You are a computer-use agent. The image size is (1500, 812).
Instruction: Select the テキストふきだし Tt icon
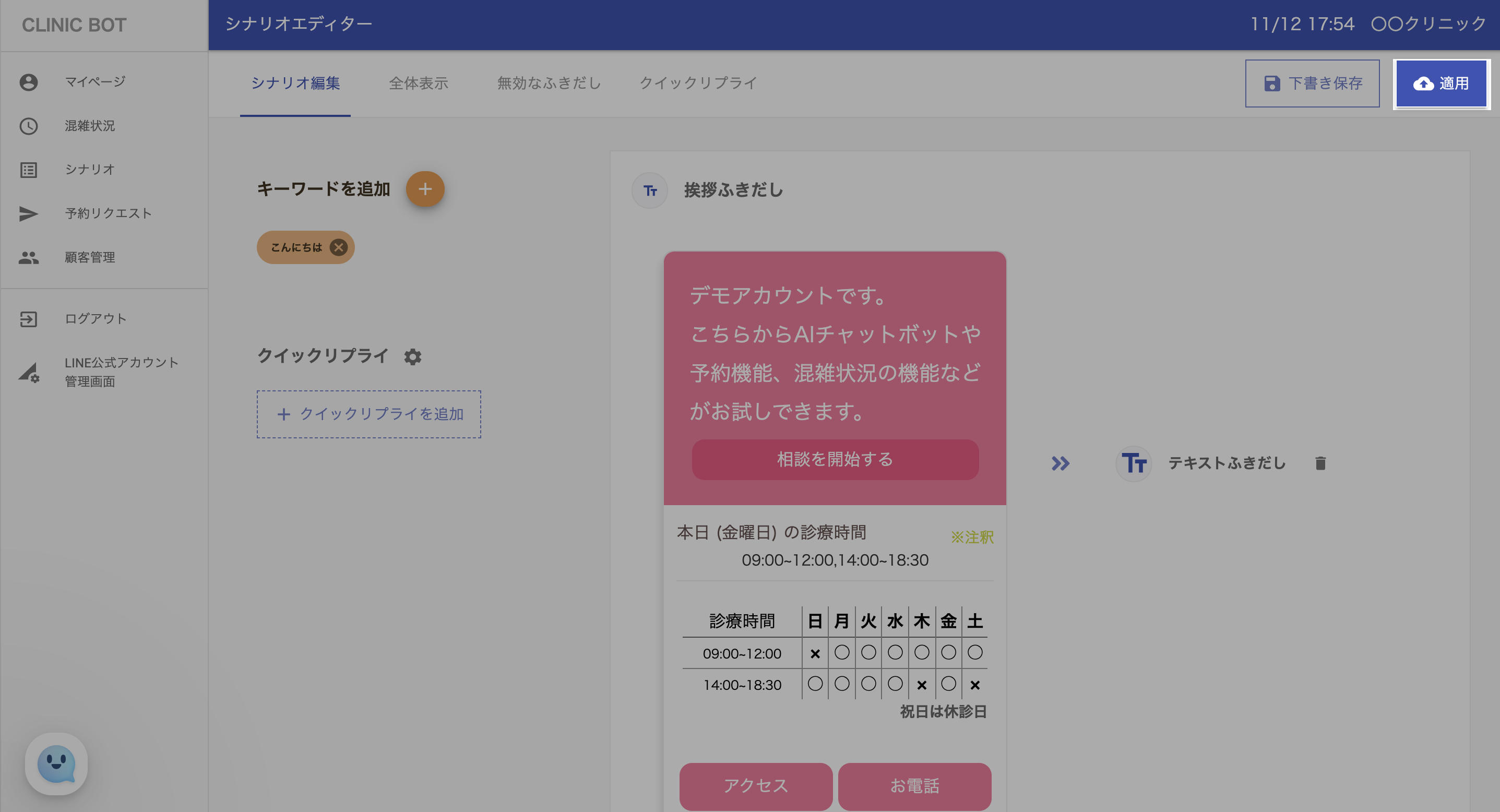(1134, 463)
